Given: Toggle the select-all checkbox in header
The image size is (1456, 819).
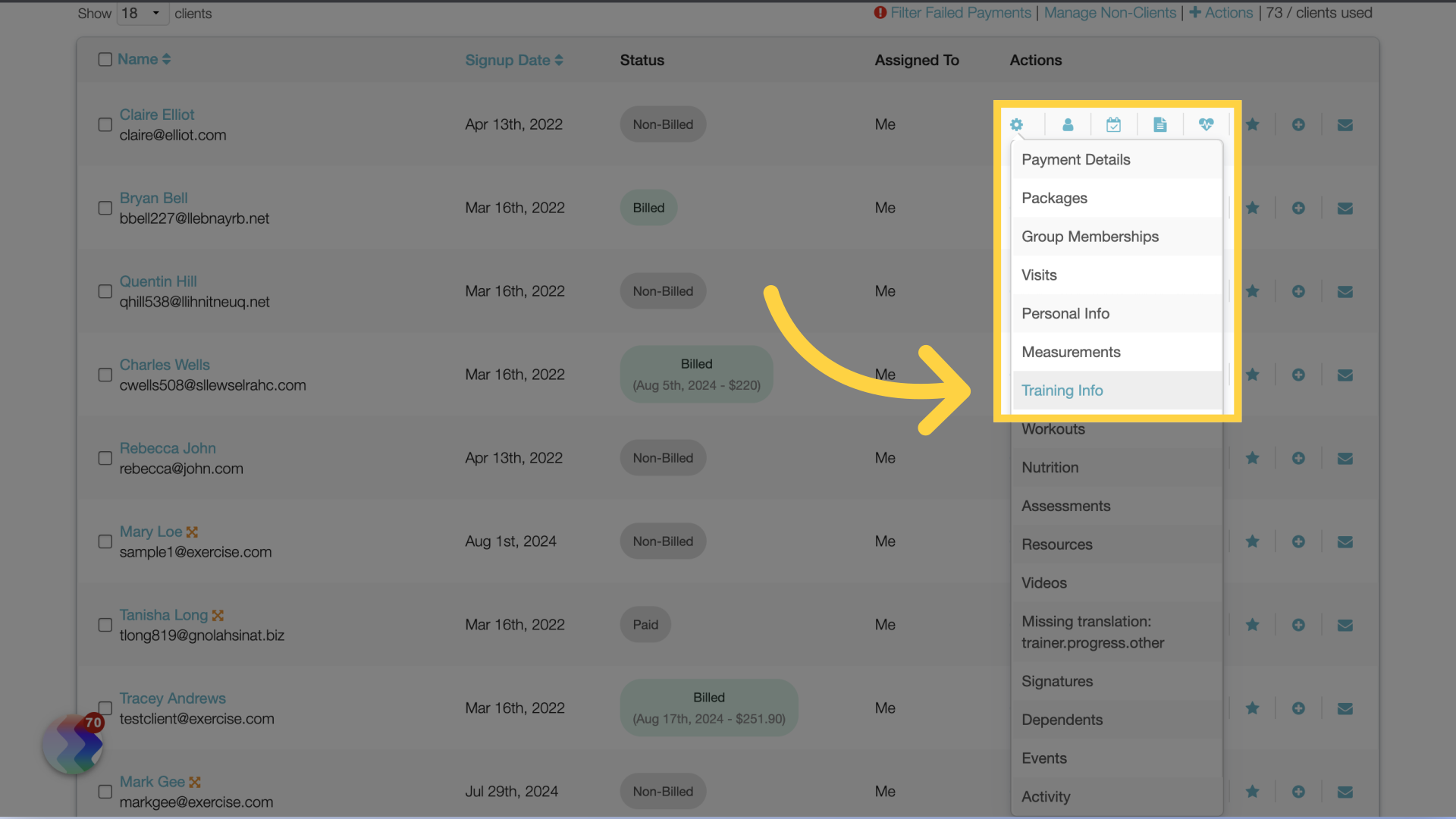Looking at the screenshot, I should coord(105,58).
